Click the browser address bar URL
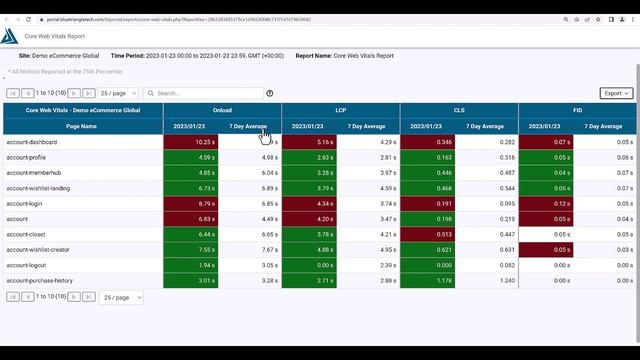 click(178, 19)
